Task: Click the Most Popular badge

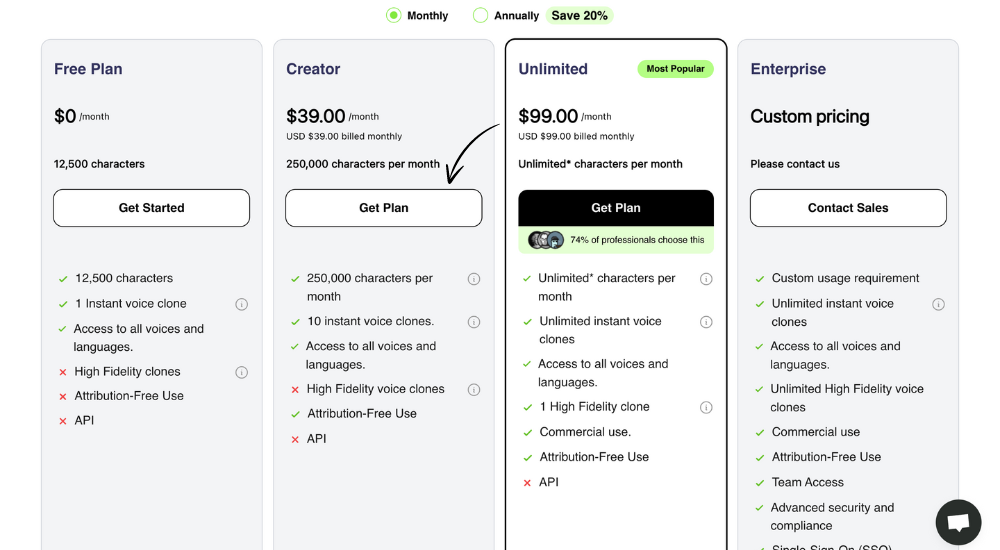Action: 675,69
